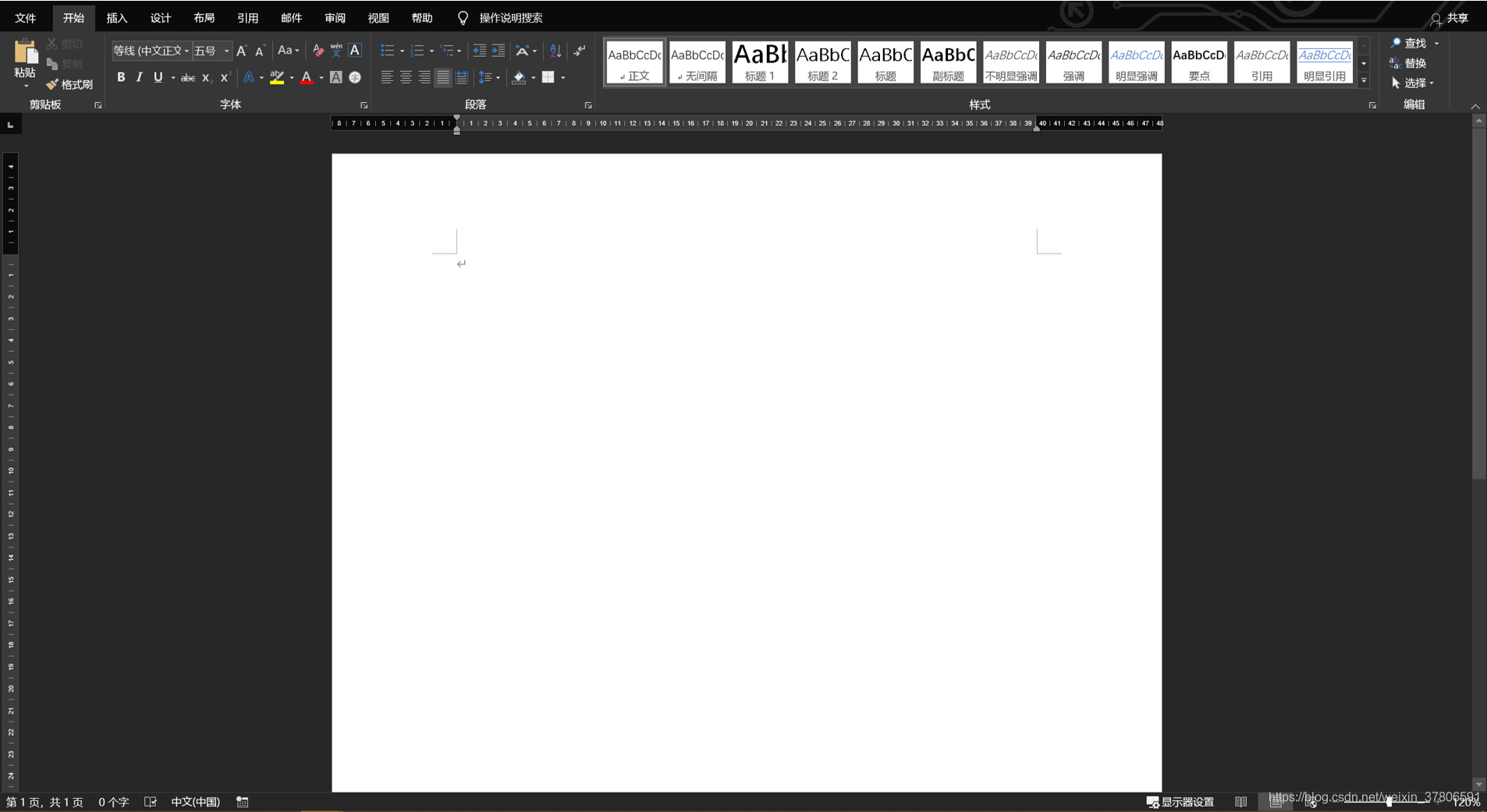The height and width of the screenshot is (812, 1487).
Task: Click the 替换 (Replace) button
Action: click(1408, 63)
